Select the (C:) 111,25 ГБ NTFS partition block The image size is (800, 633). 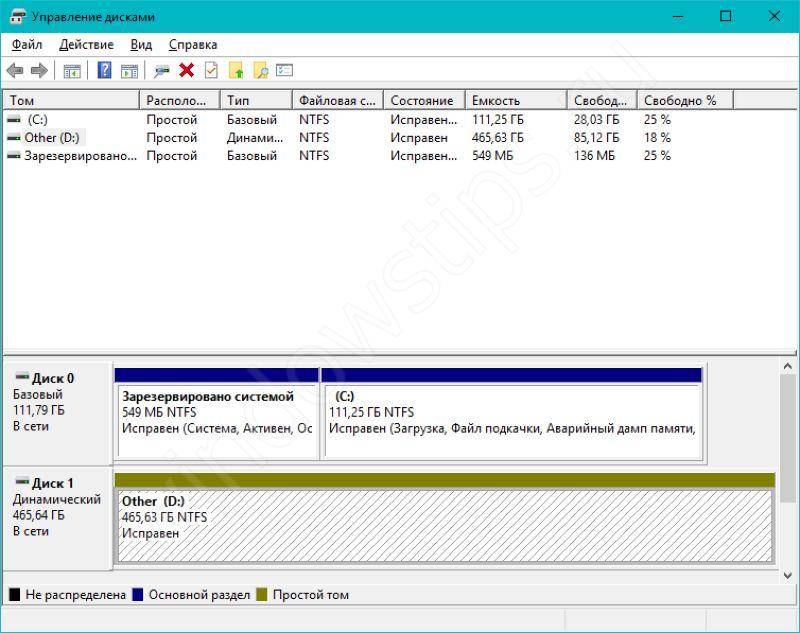512,414
